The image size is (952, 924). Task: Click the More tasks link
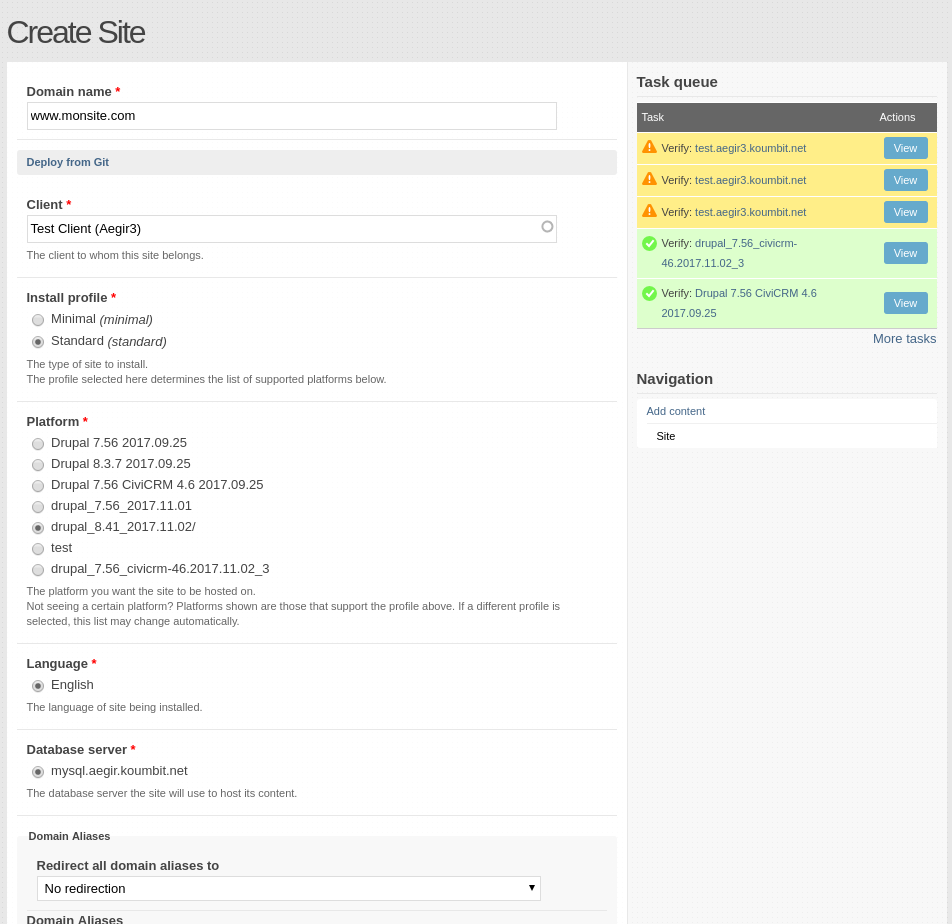coord(904,338)
